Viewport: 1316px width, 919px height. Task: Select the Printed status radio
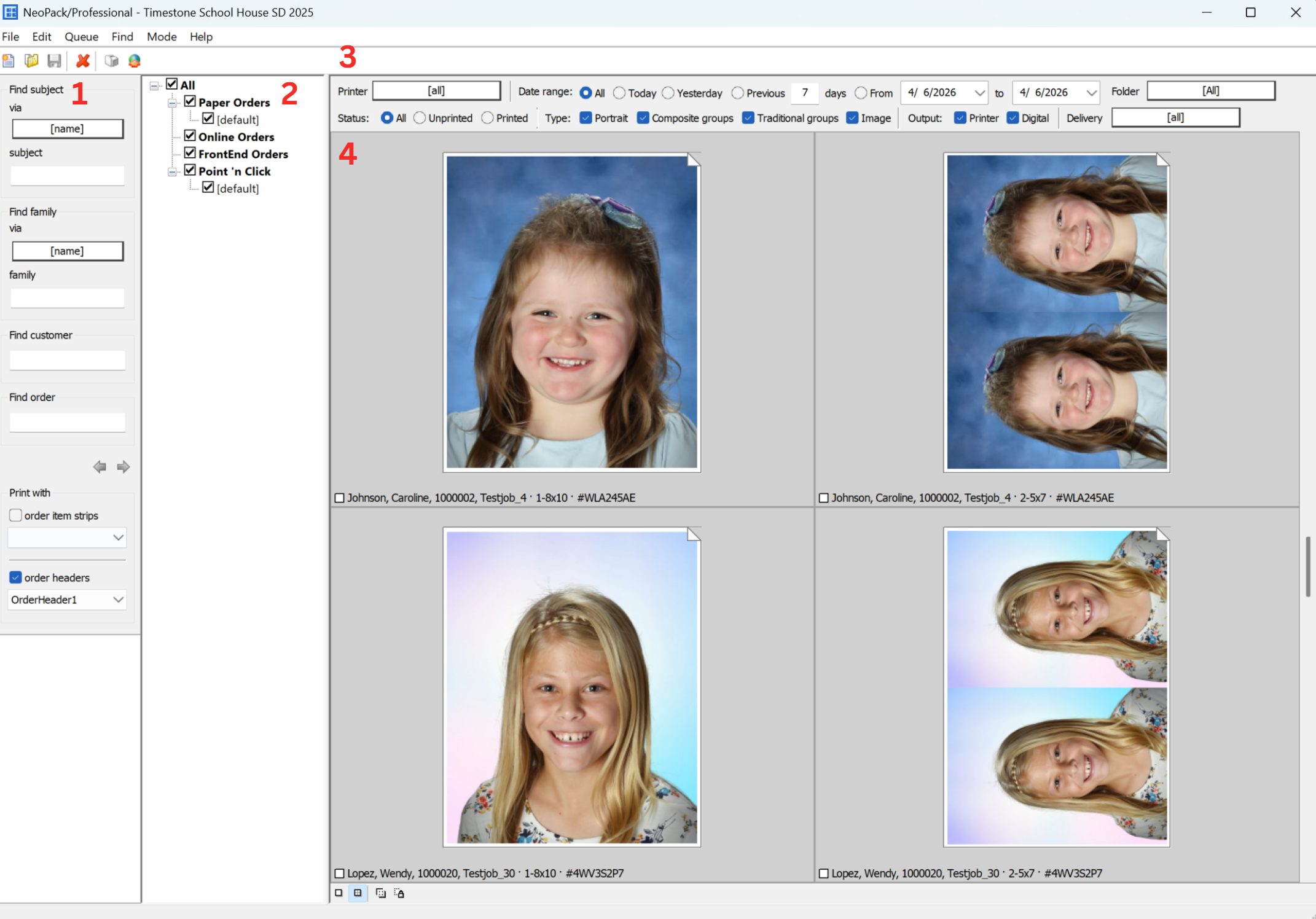pos(488,118)
